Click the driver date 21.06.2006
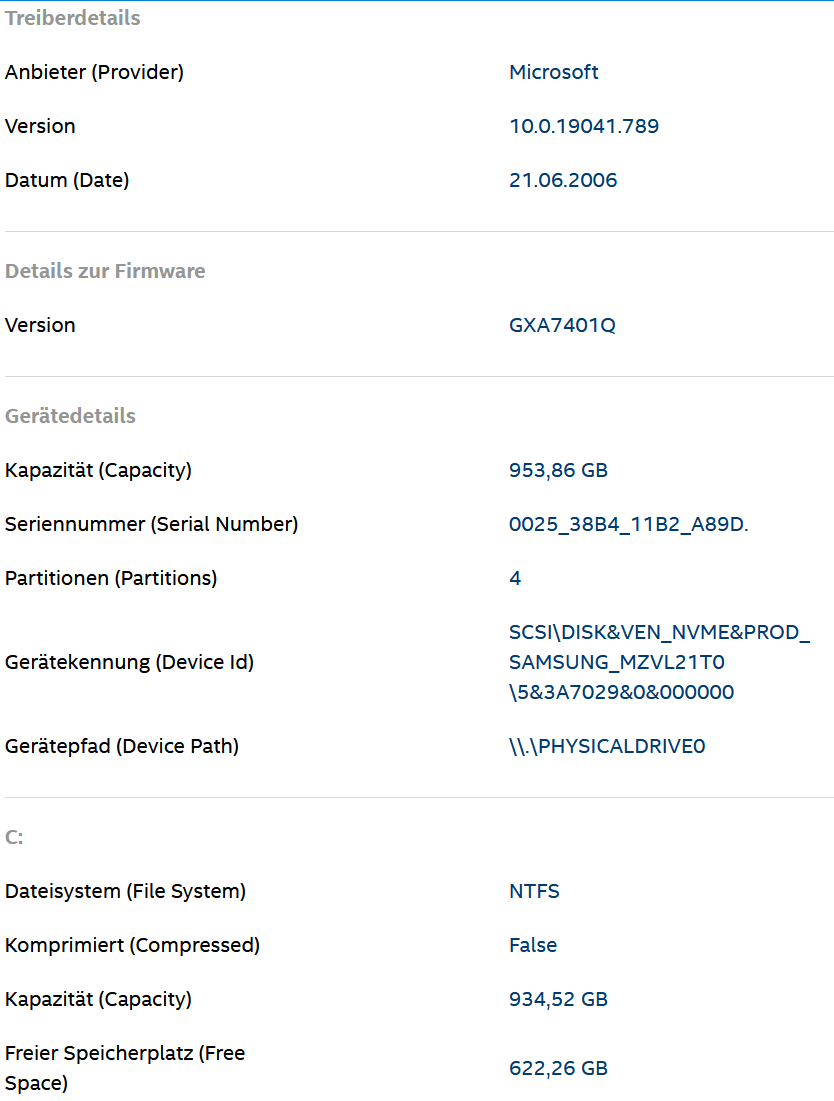834x1101 pixels. pos(562,180)
